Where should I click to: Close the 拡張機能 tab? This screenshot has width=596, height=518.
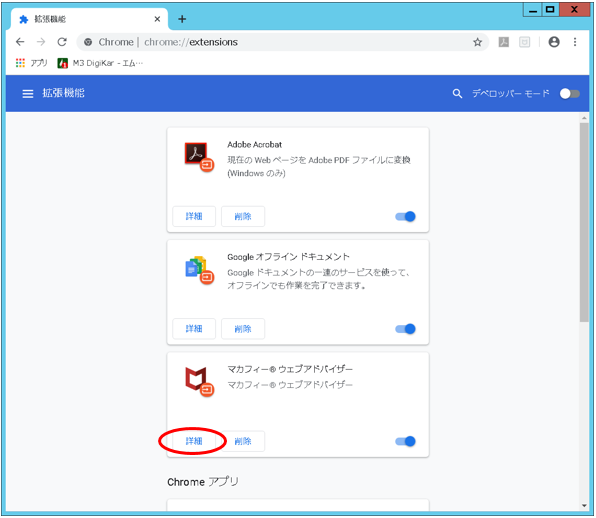tap(157, 19)
